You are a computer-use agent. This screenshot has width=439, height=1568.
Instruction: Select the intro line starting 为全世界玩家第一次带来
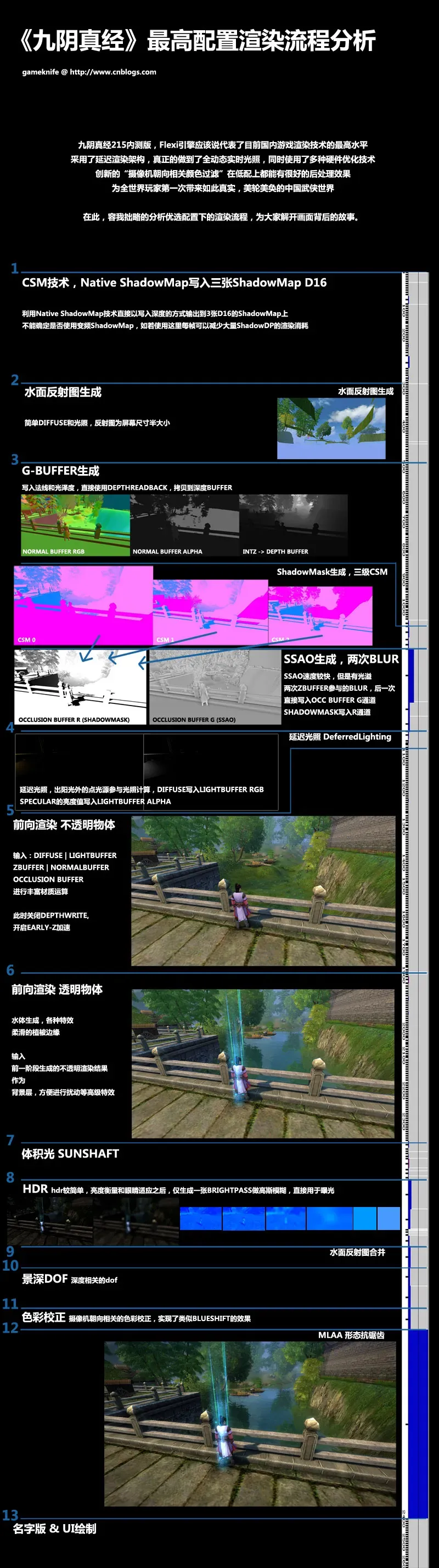point(223,188)
